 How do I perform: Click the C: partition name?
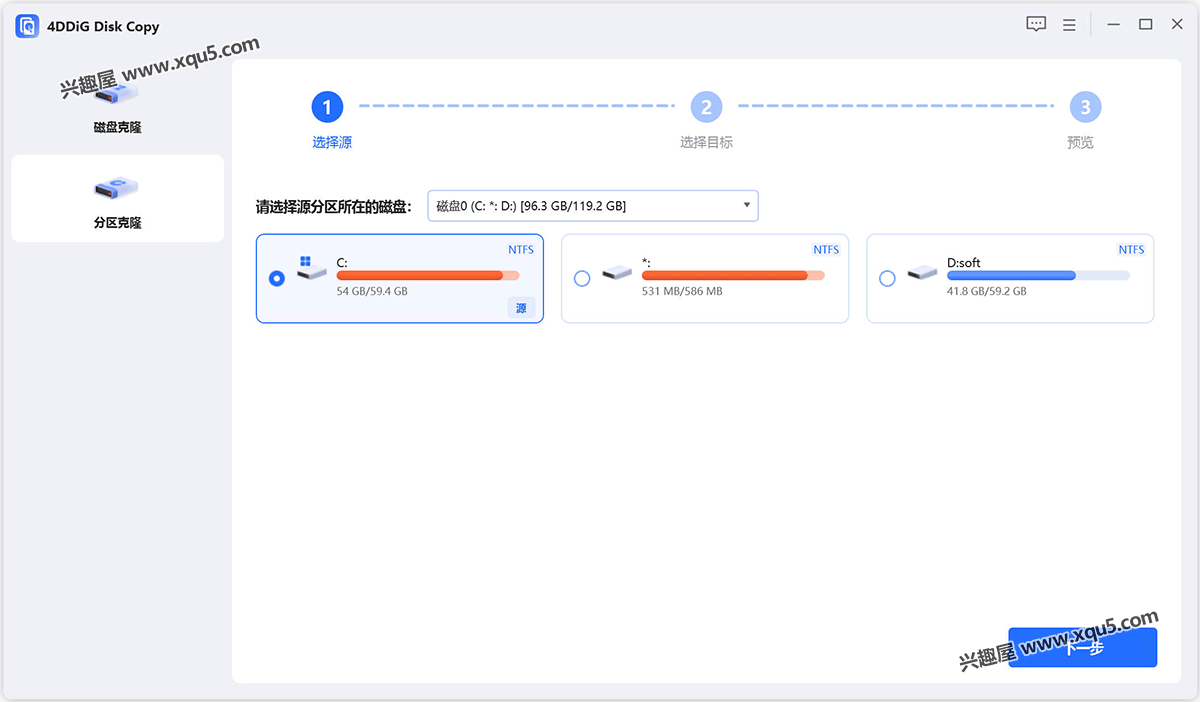coord(342,262)
